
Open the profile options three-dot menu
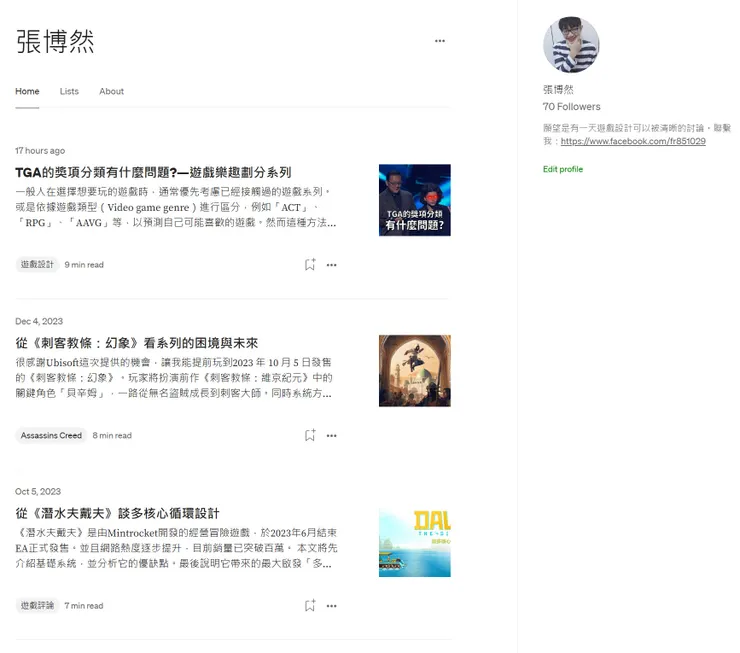439,41
